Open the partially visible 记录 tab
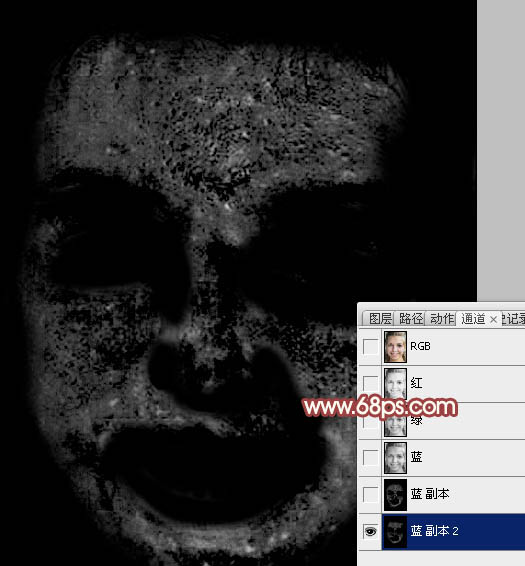The height and width of the screenshot is (566, 525). [513, 319]
